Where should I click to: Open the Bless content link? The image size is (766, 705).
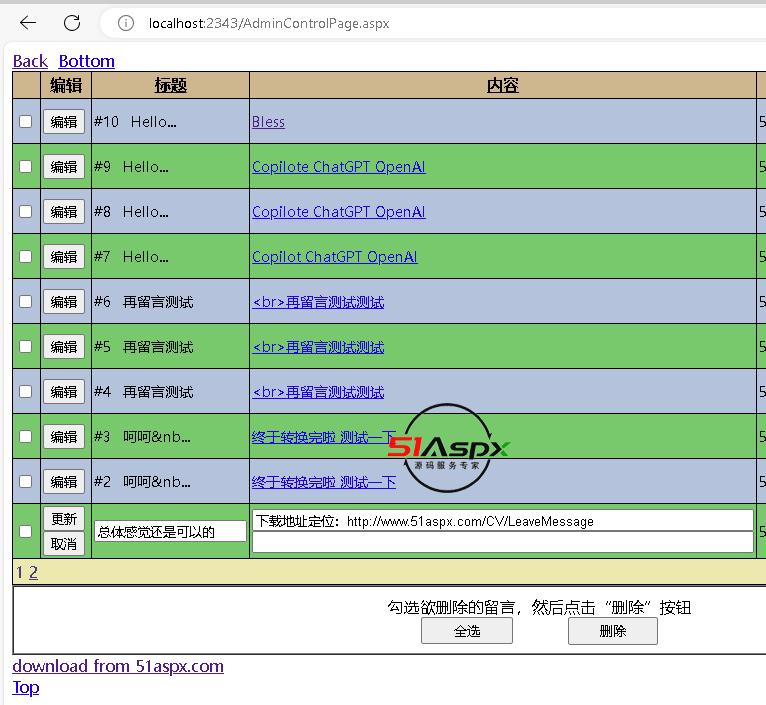point(268,122)
